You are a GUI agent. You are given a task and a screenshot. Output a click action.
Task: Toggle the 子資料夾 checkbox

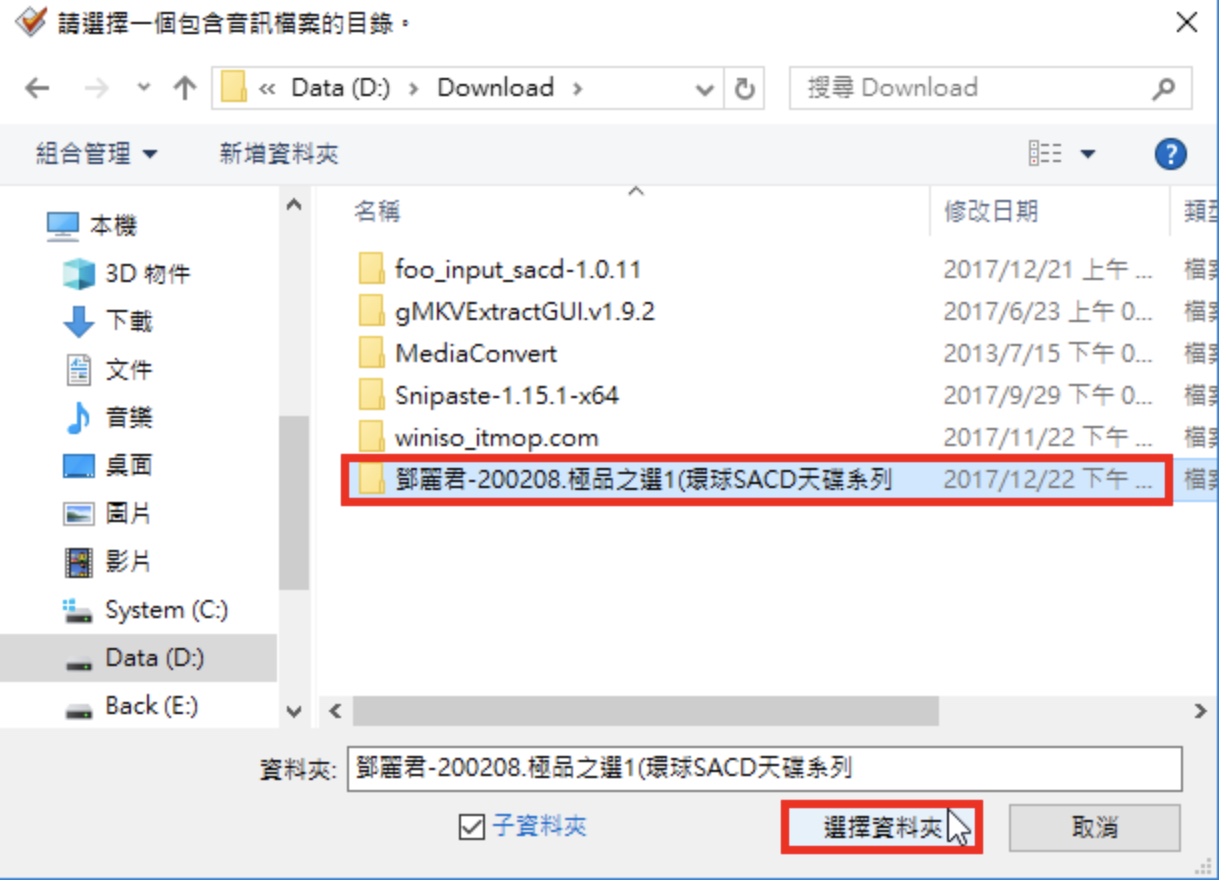click(470, 827)
